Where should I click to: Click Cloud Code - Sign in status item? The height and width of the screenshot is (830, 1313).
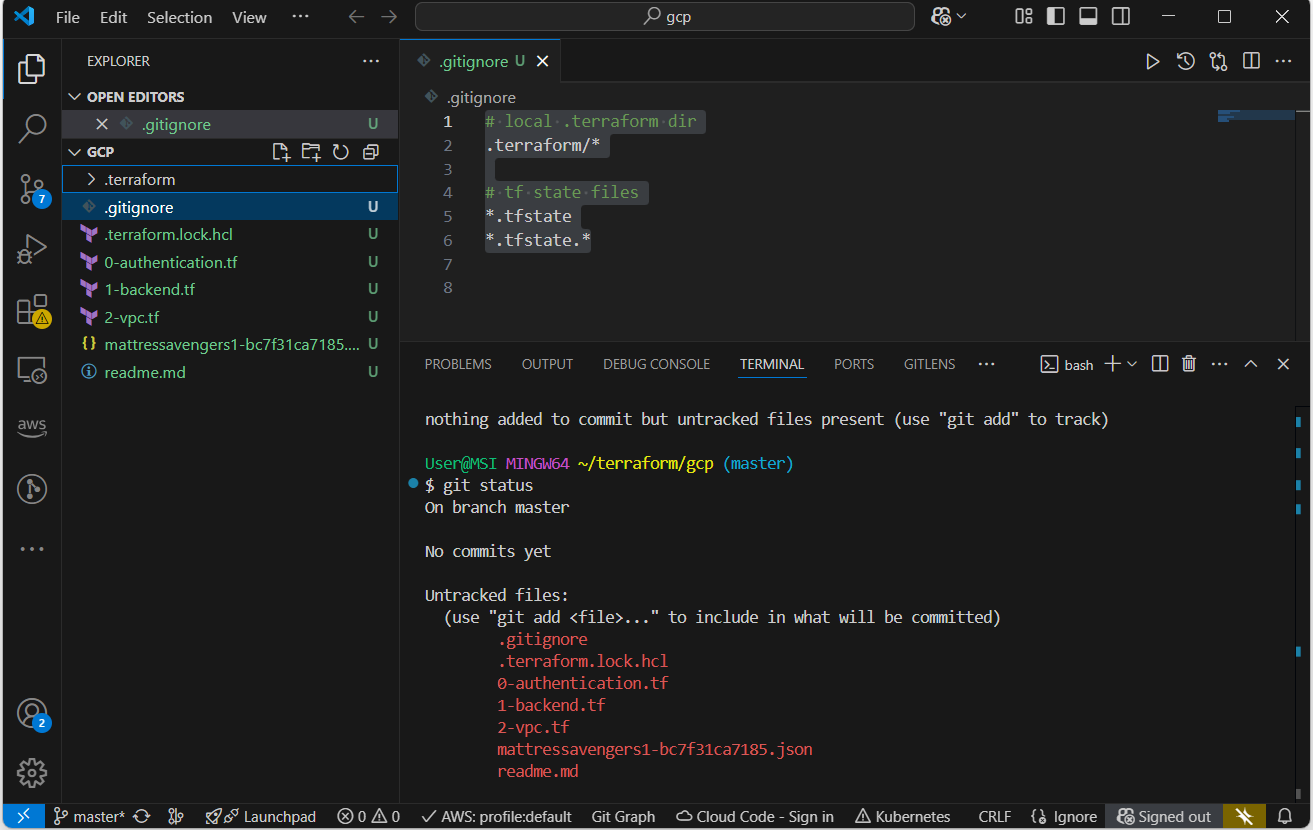(755, 817)
